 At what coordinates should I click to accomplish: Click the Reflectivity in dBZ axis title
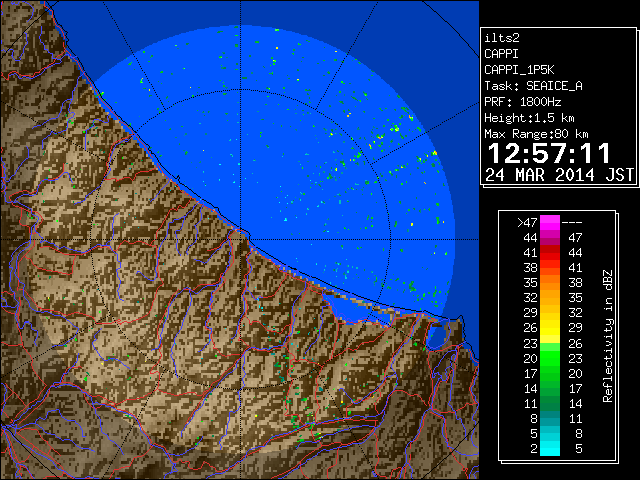608,336
